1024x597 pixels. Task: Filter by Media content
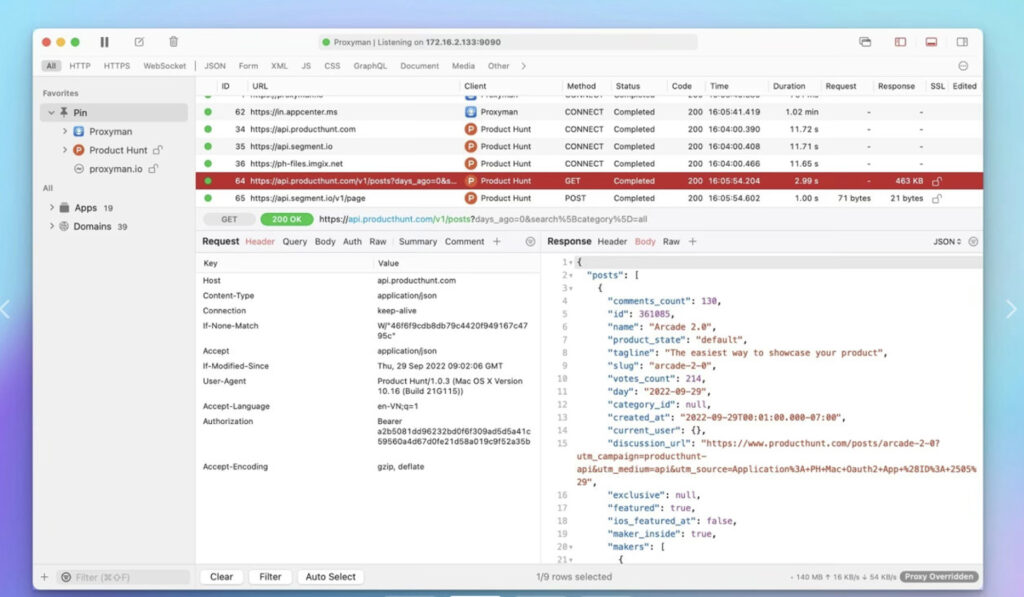tap(463, 66)
